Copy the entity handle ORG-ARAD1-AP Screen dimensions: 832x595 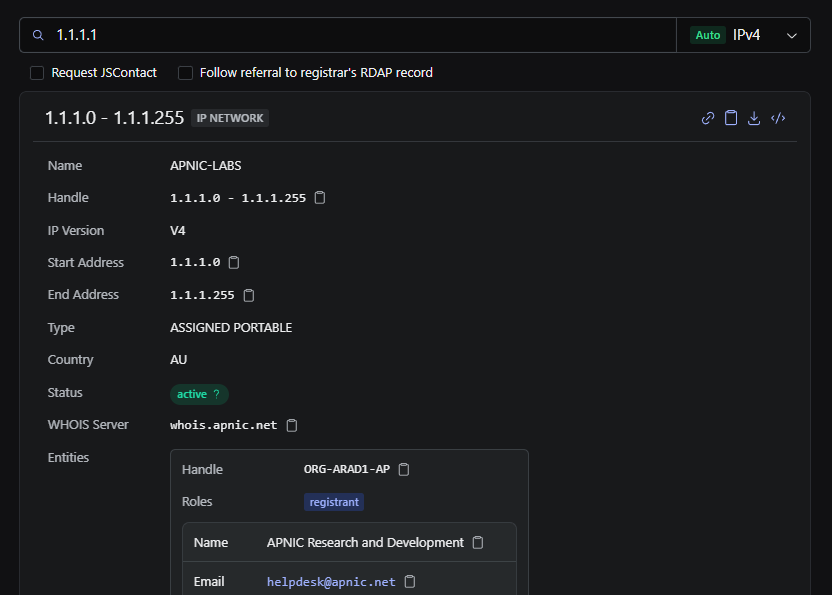403,469
